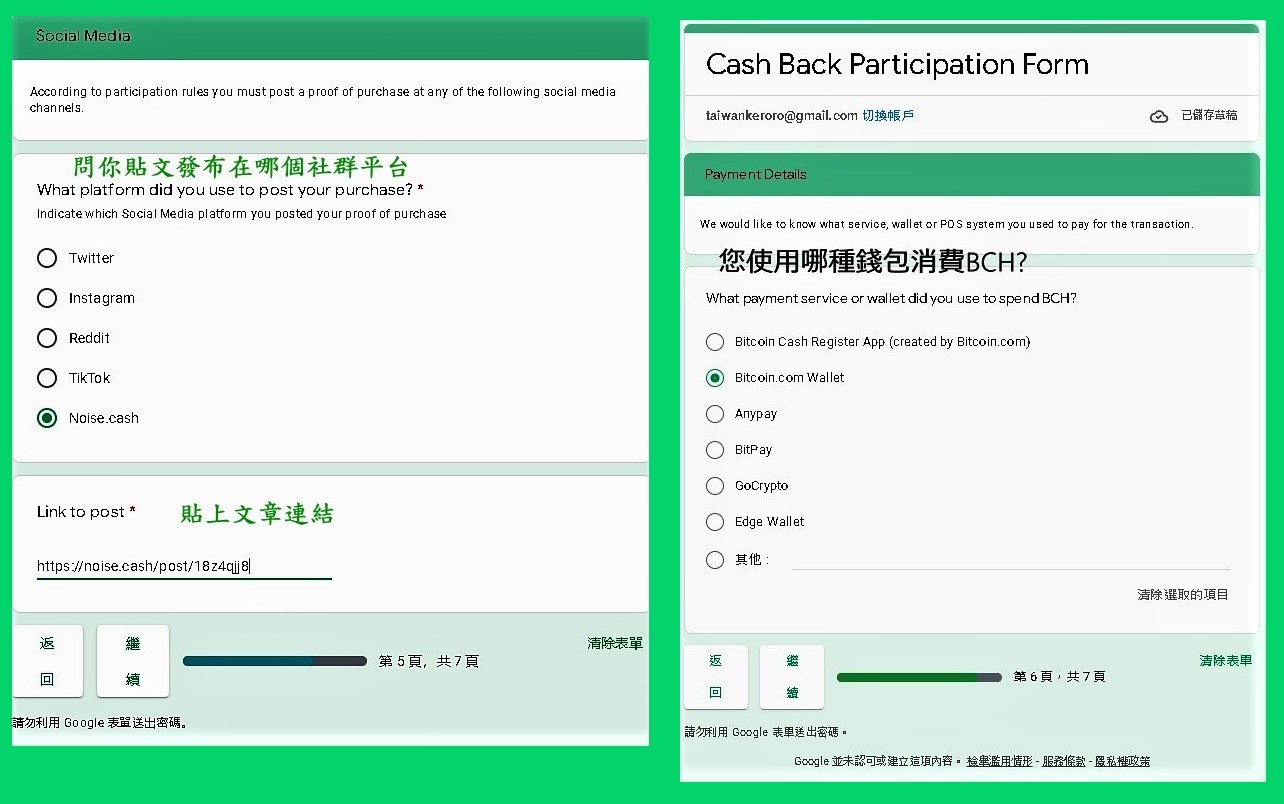Click the Cash Back Participation Form title
The image size is (1284, 804).
(x=897, y=65)
